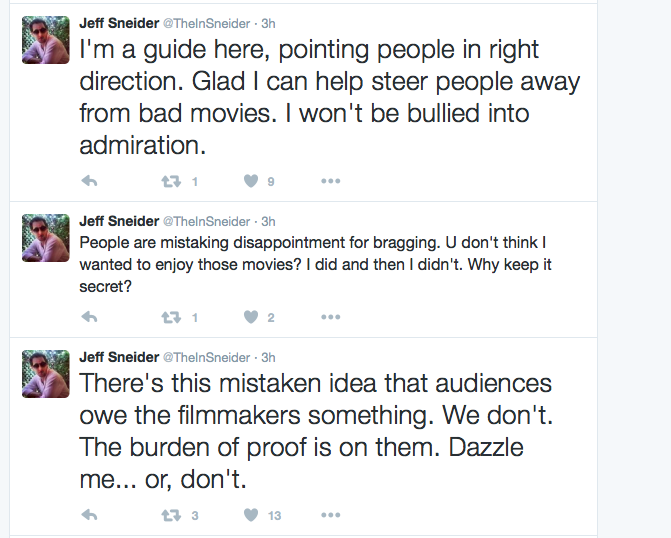The image size is (671, 538).
Task: Open the 3h timestamp of the third tweet
Action: tap(268, 357)
